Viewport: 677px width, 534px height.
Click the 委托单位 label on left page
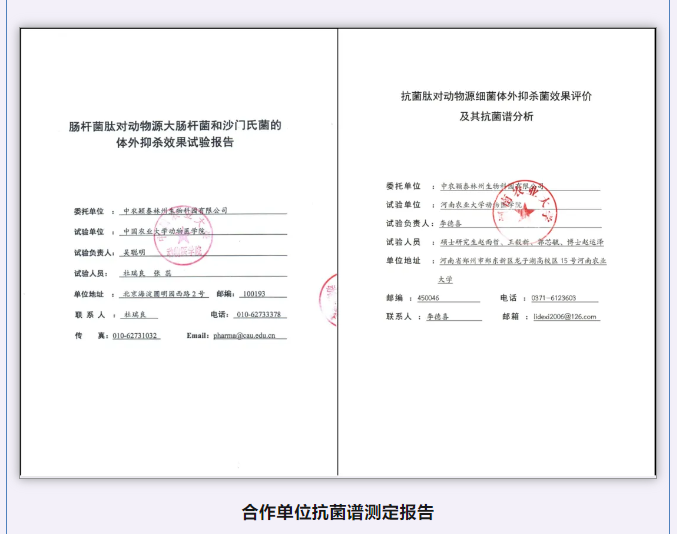[88, 211]
